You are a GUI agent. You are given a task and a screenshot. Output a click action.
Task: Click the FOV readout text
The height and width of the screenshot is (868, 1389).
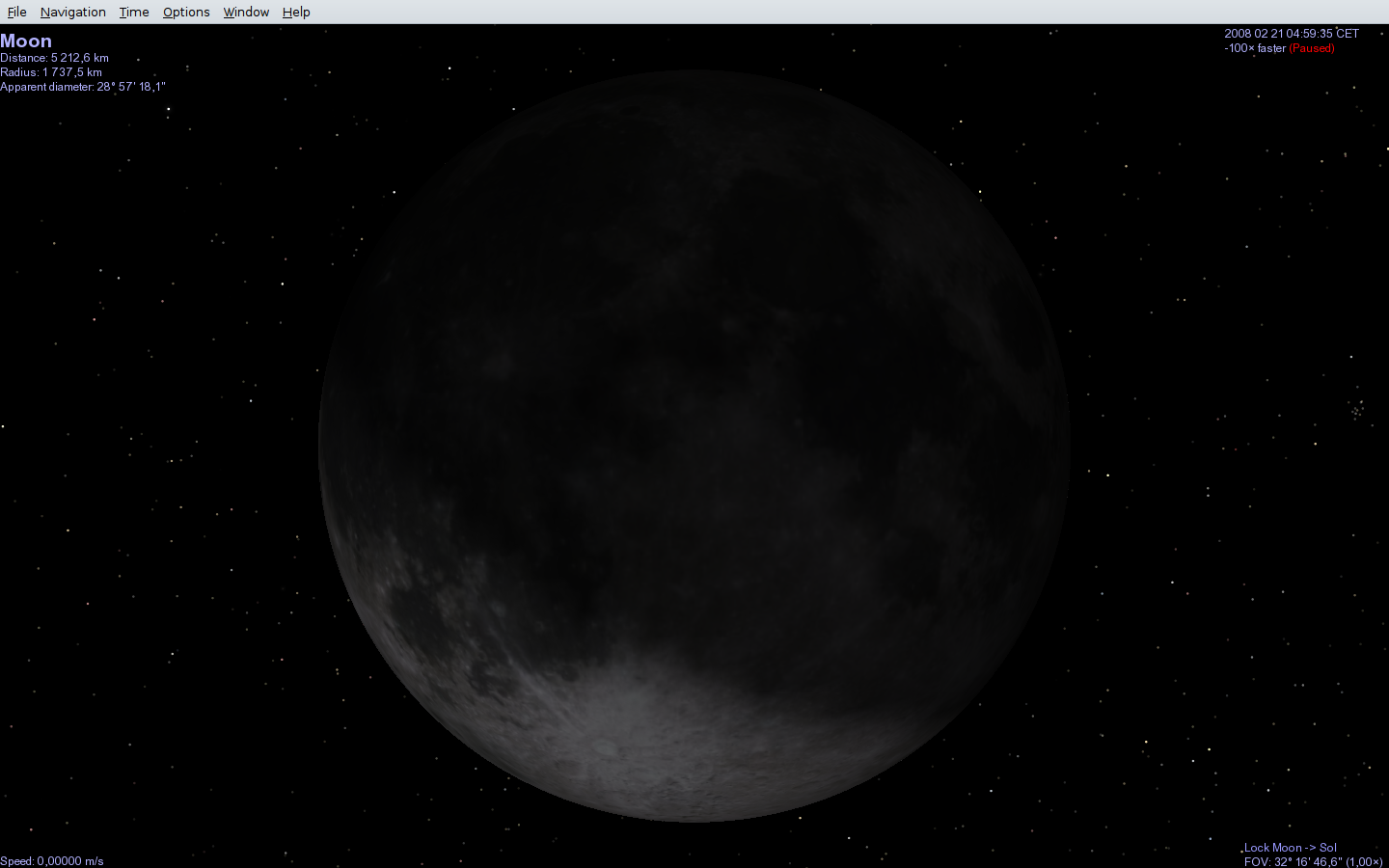(x=1313, y=861)
